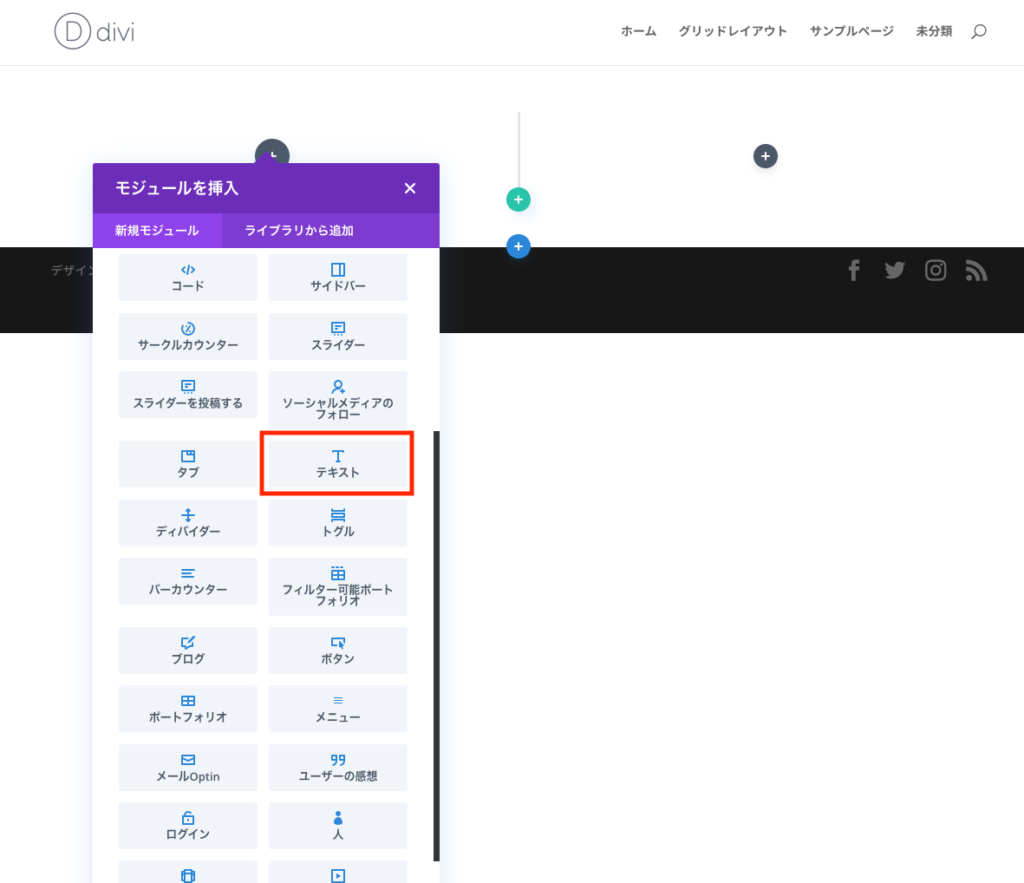Viewport: 1024px width, 883px height.
Task: Switch to ライブラリから追加 tab
Action: 299,230
